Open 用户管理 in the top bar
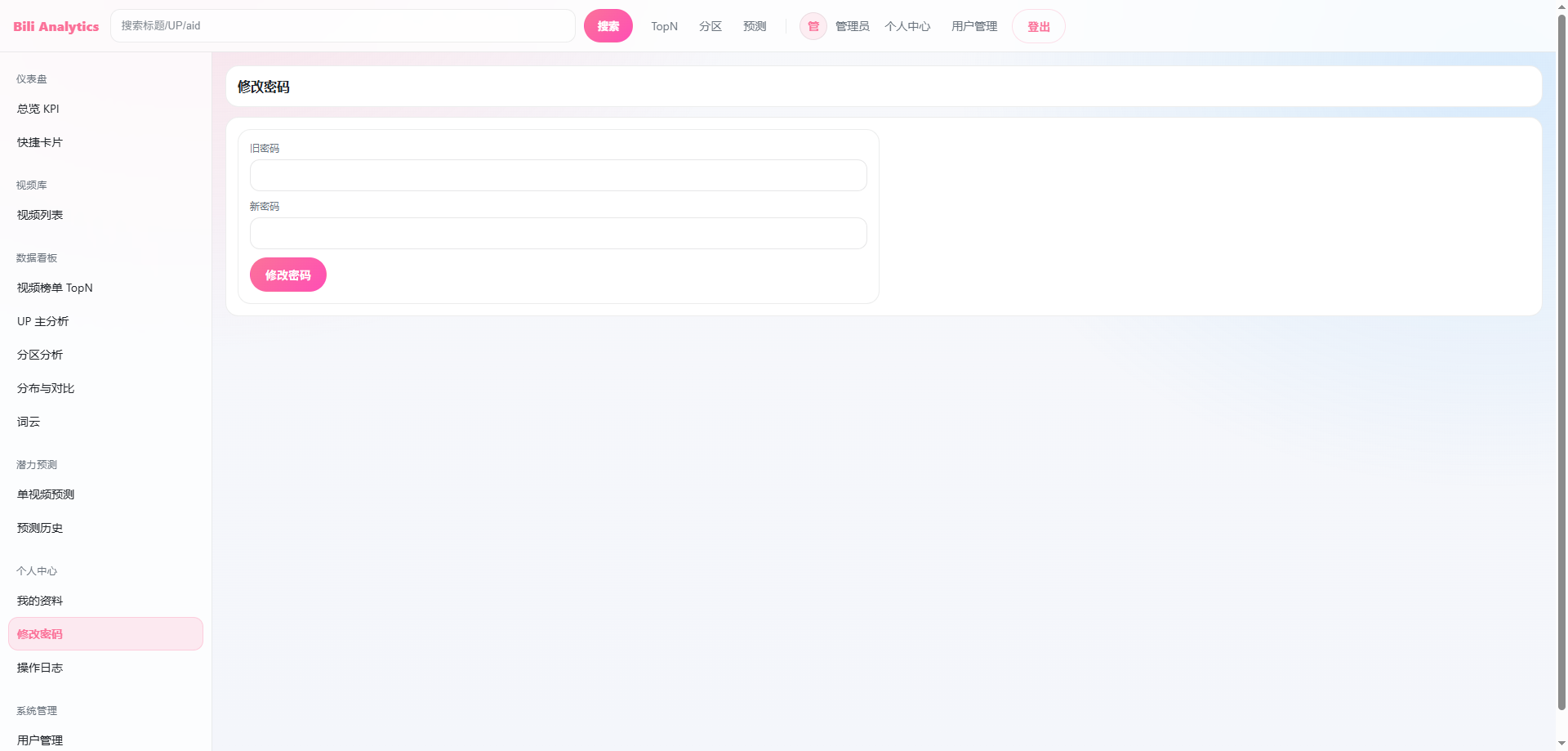Image resolution: width=1568 pixels, height=751 pixels. coord(973,26)
